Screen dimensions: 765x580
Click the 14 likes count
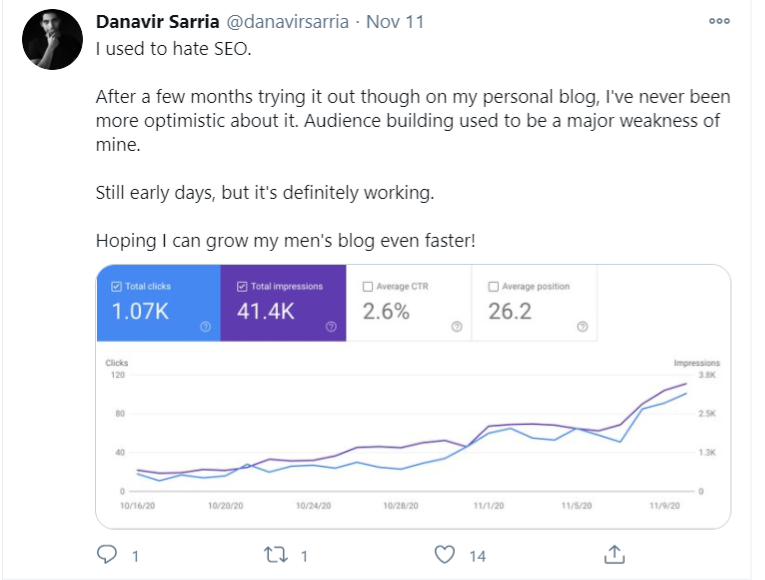[477, 554]
